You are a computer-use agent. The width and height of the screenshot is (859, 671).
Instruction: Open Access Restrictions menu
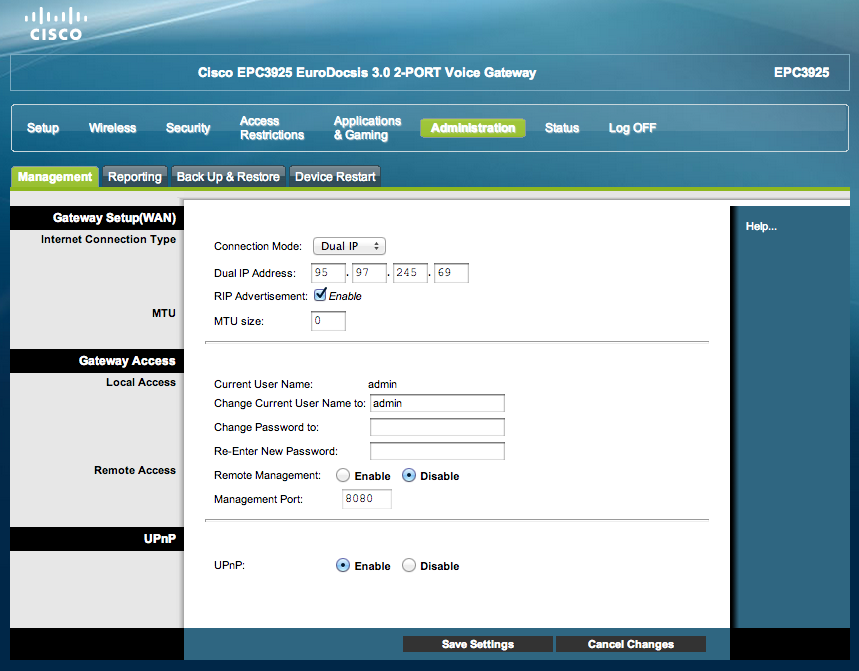pyautogui.click(x=272, y=128)
